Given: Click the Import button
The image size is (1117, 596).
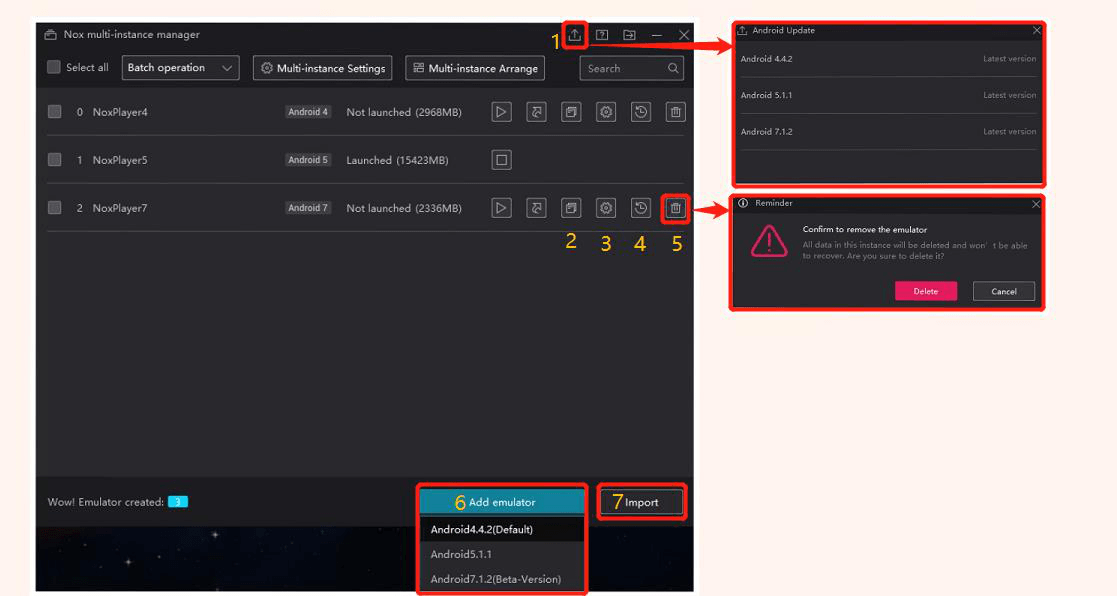Looking at the screenshot, I should pos(641,502).
